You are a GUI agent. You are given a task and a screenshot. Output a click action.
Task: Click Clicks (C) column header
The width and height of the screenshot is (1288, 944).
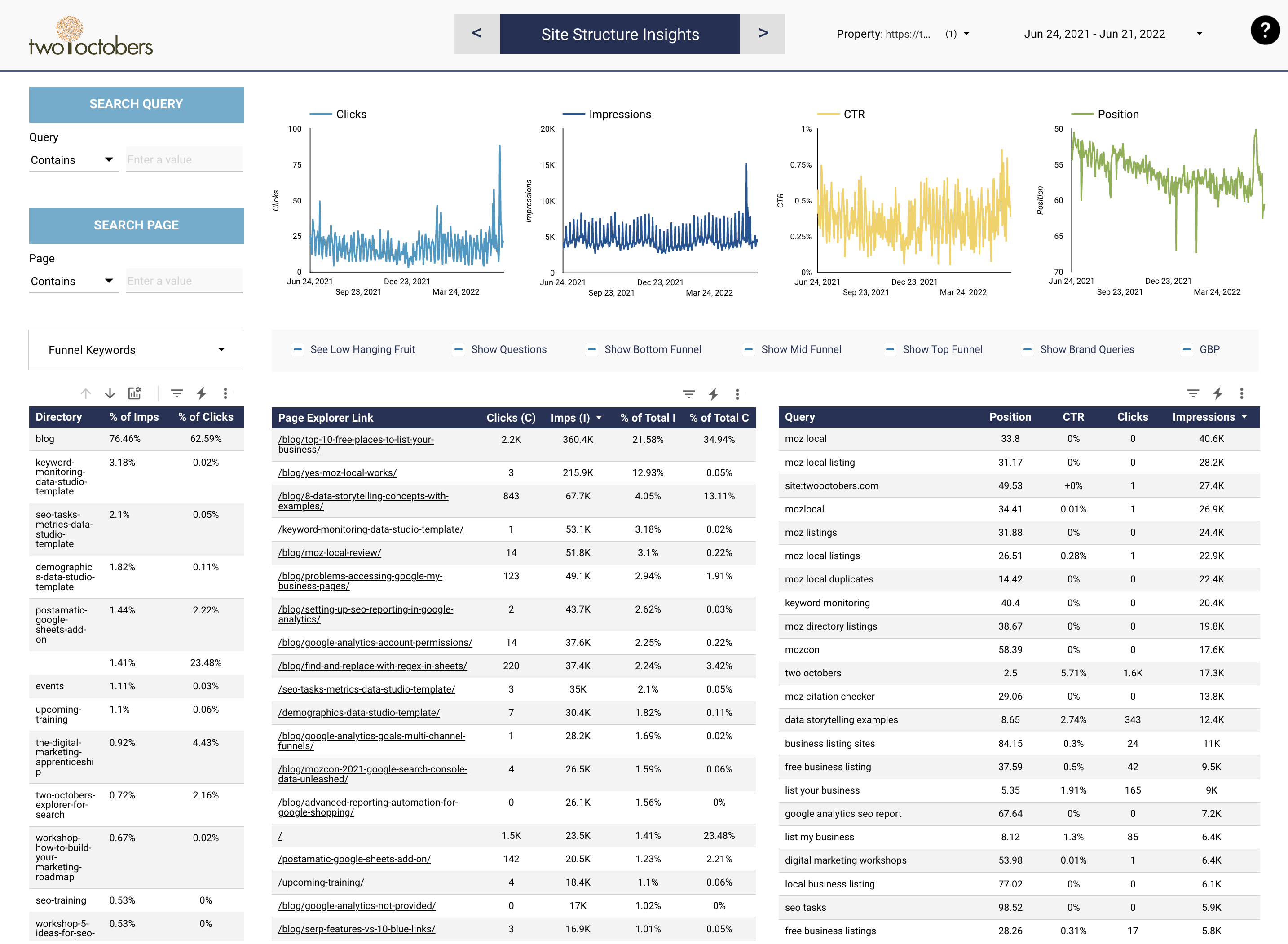click(x=511, y=418)
